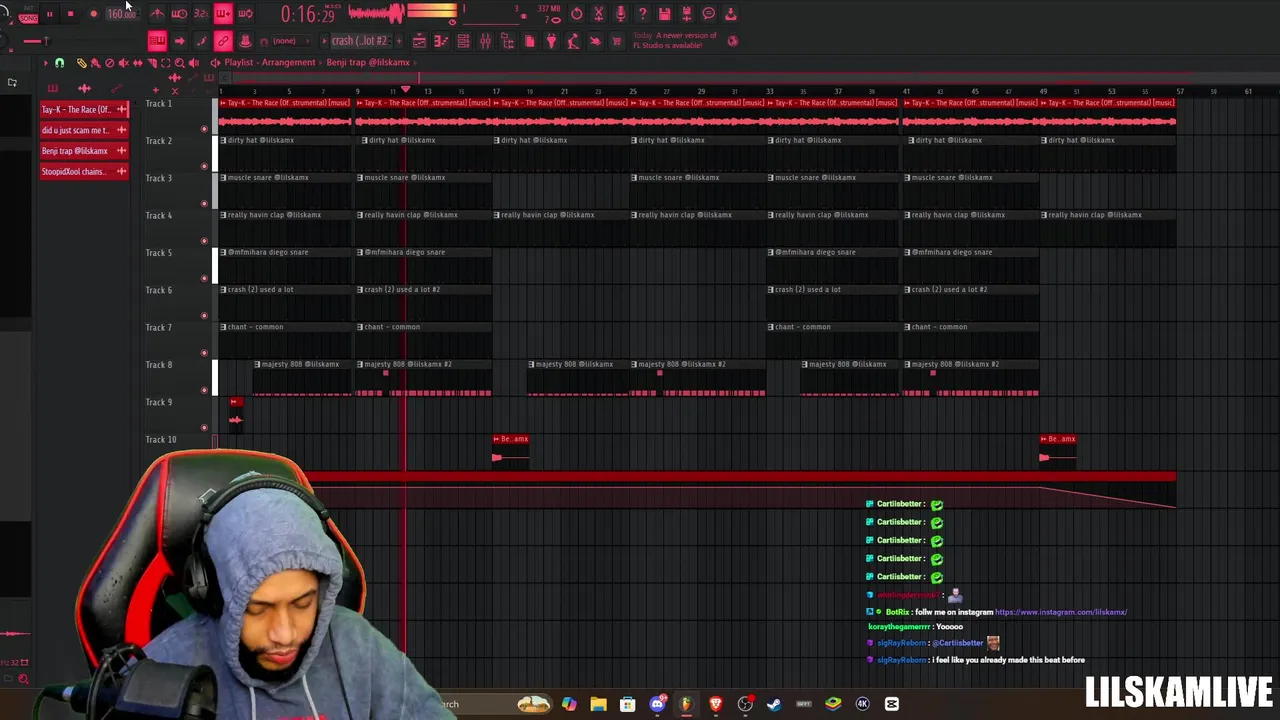Toggle typing keyboard to piano mode

pyautogui.click(x=157, y=41)
